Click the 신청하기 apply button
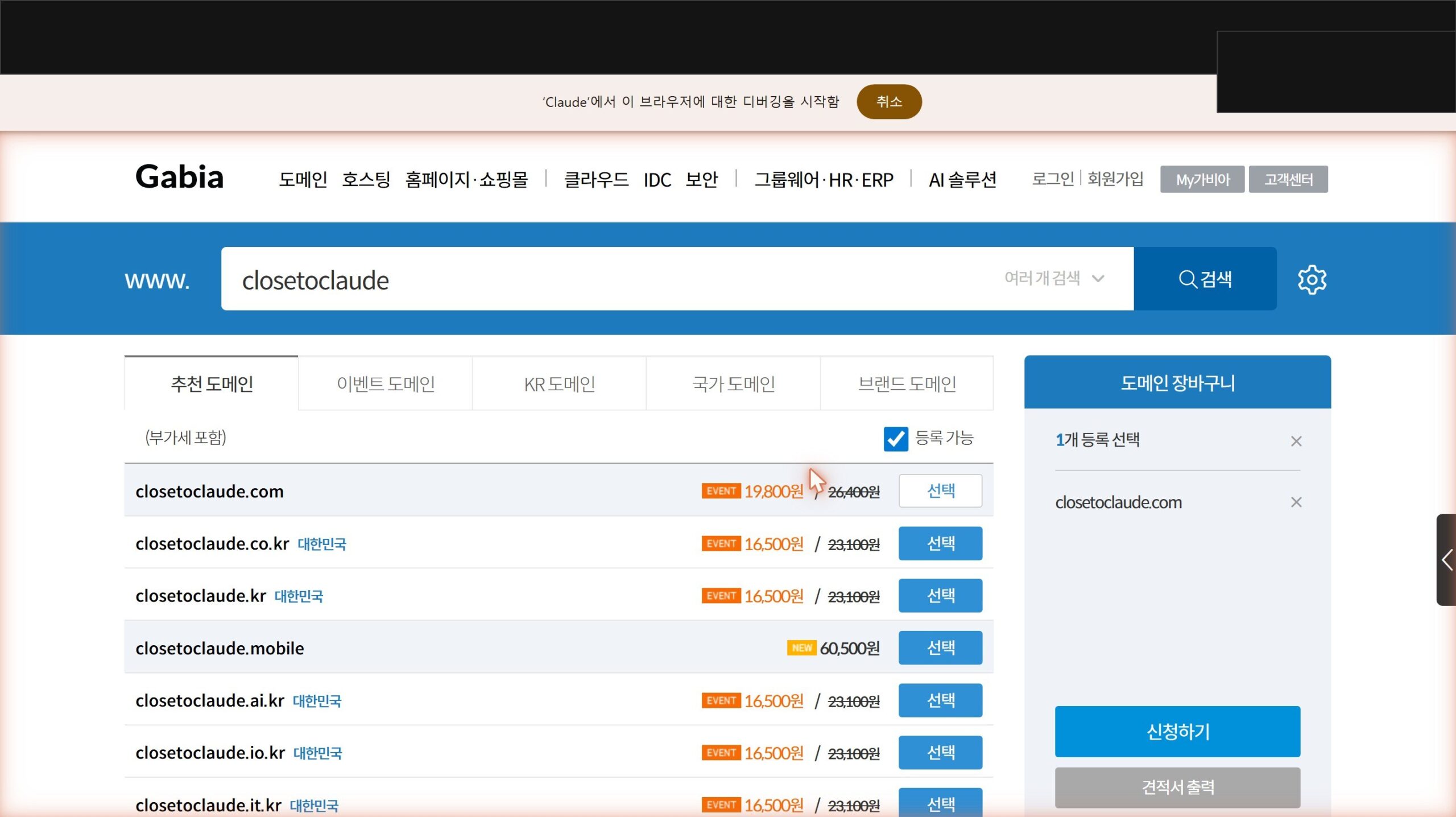The image size is (1456, 817). (1177, 732)
